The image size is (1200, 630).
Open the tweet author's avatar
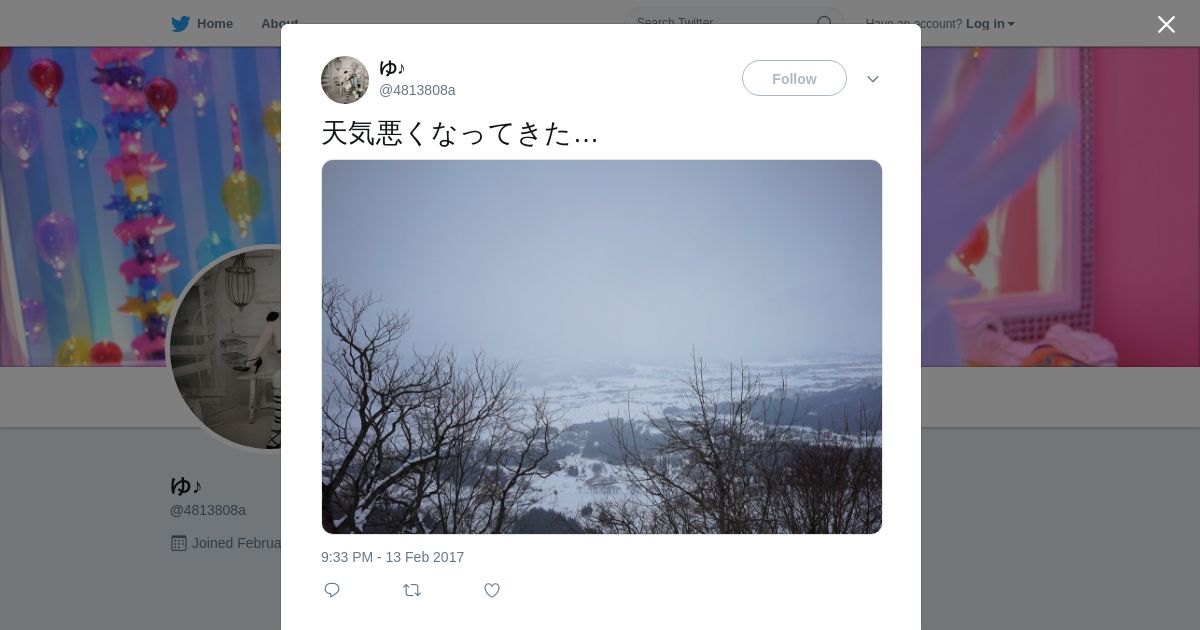point(345,80)
